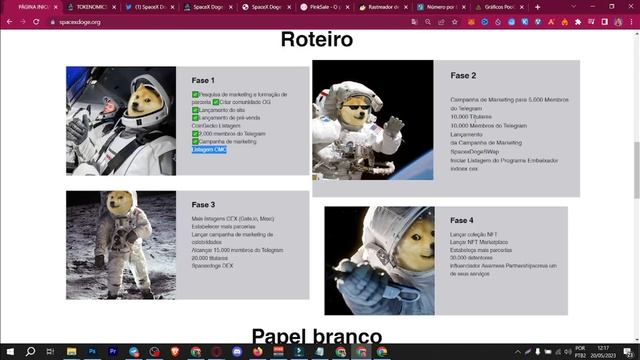Screen dimensions: 640x360
Task: Click the 'CoinGecko Listagem' line in Fase 1
Action: coord(216,126)
